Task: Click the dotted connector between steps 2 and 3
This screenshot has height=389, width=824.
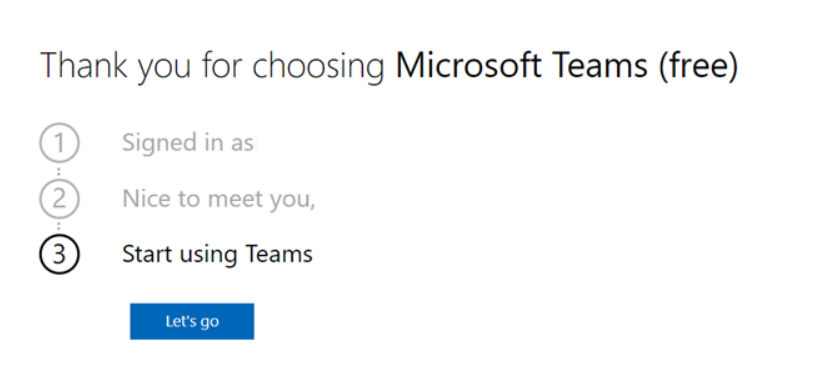Action: pos(59,227)
